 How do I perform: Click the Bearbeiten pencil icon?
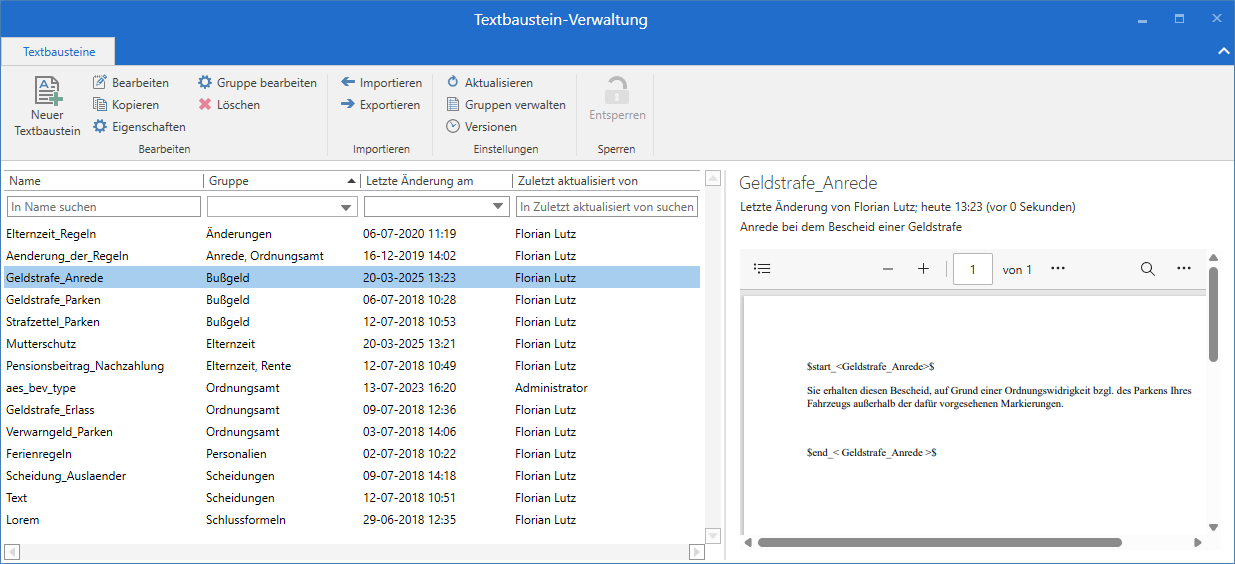click(100, 83)
